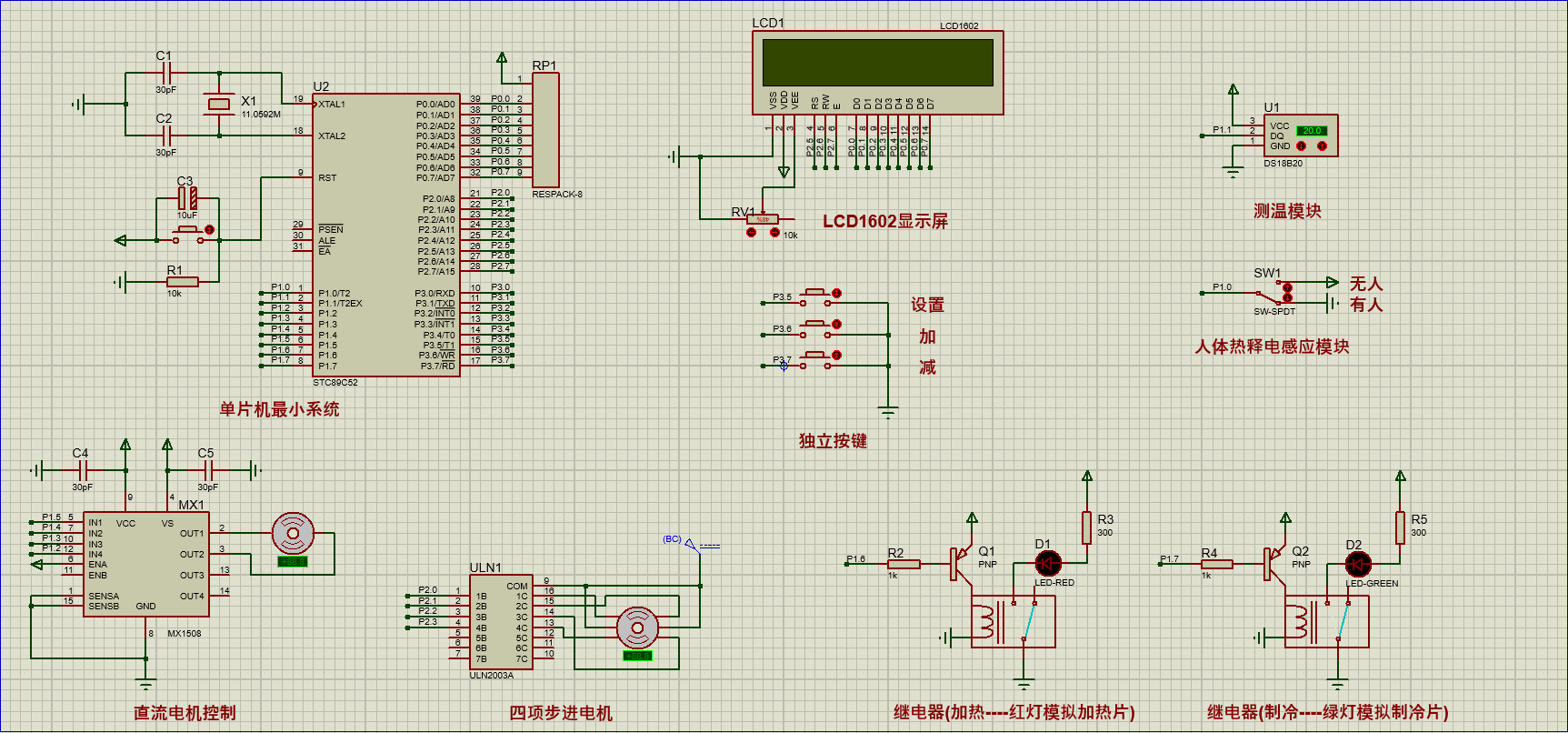Screen dimensions: 1568x733
Task: Click the power arrow above RP1
Action: pyautogui.click(x=502, y=58)
